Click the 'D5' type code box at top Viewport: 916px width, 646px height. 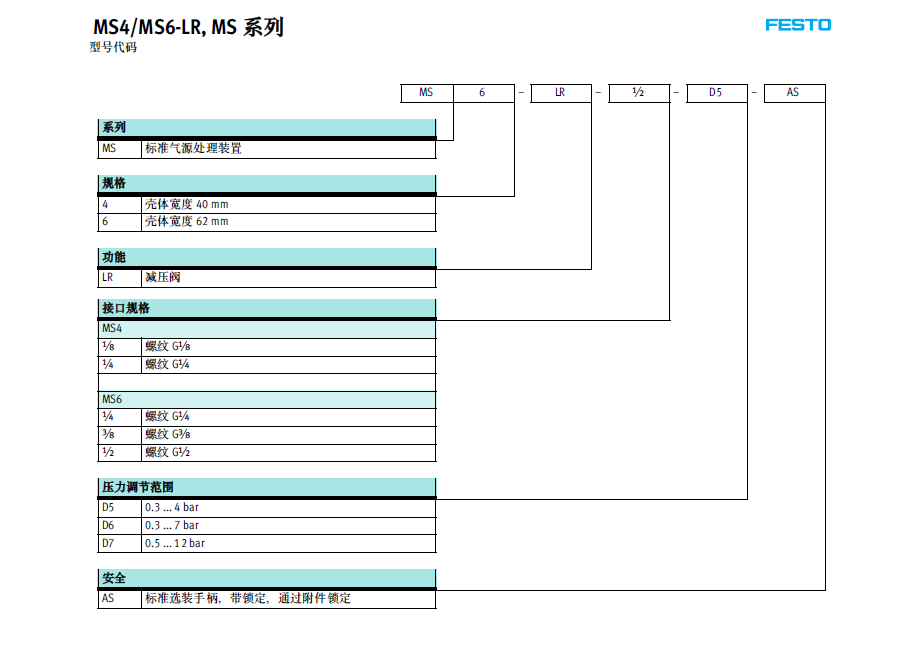(x=716, y=93)
